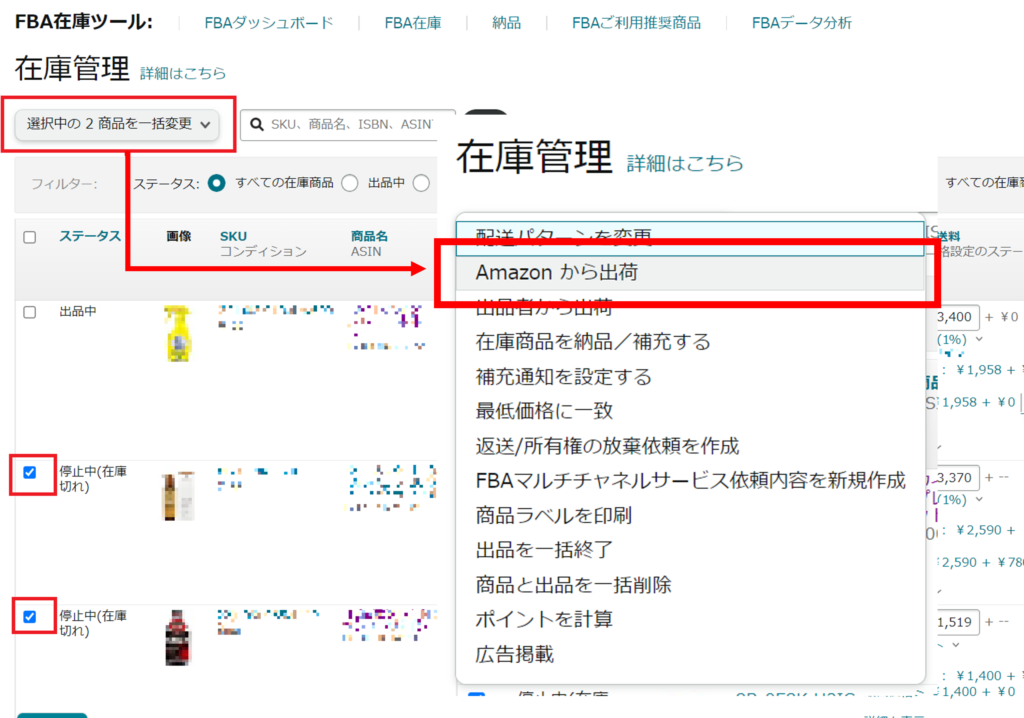This screenshot has width=1024, height=718.
Task: Check the box for the 出品中 spray bottle row
Action: pyautogui.click(x=29, y=312)
